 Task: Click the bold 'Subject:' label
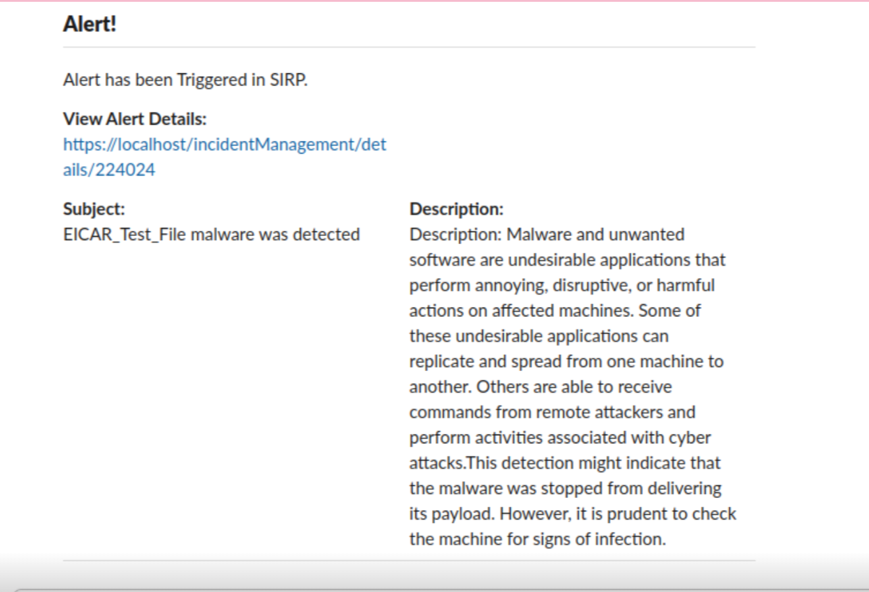[94, 209]
